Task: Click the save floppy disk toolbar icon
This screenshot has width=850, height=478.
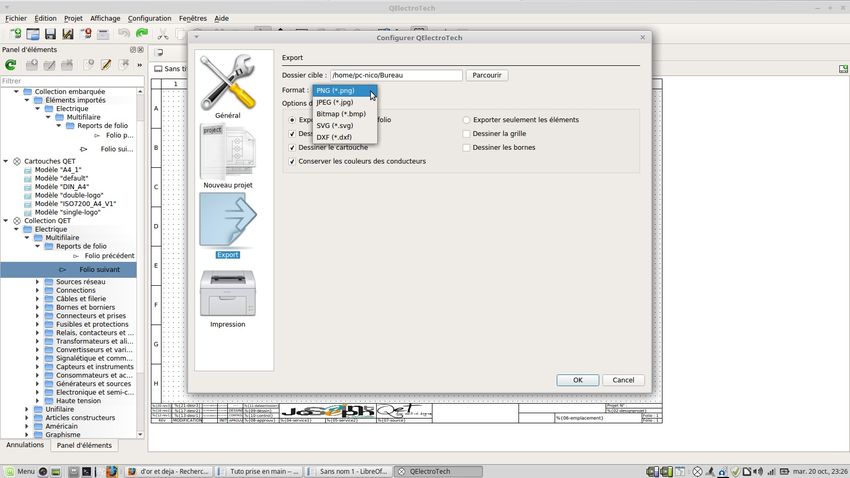Action: (50, 34)
